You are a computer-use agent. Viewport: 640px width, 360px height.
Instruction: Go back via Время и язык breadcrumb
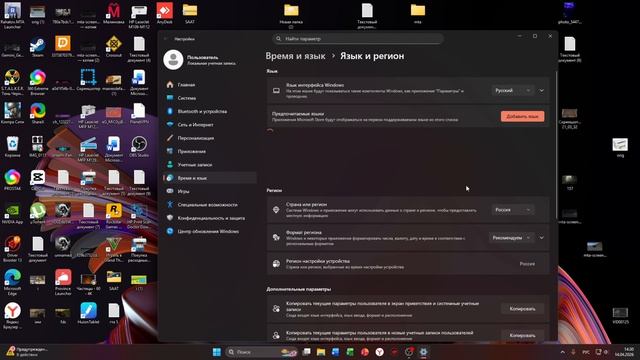coord(296,56)
